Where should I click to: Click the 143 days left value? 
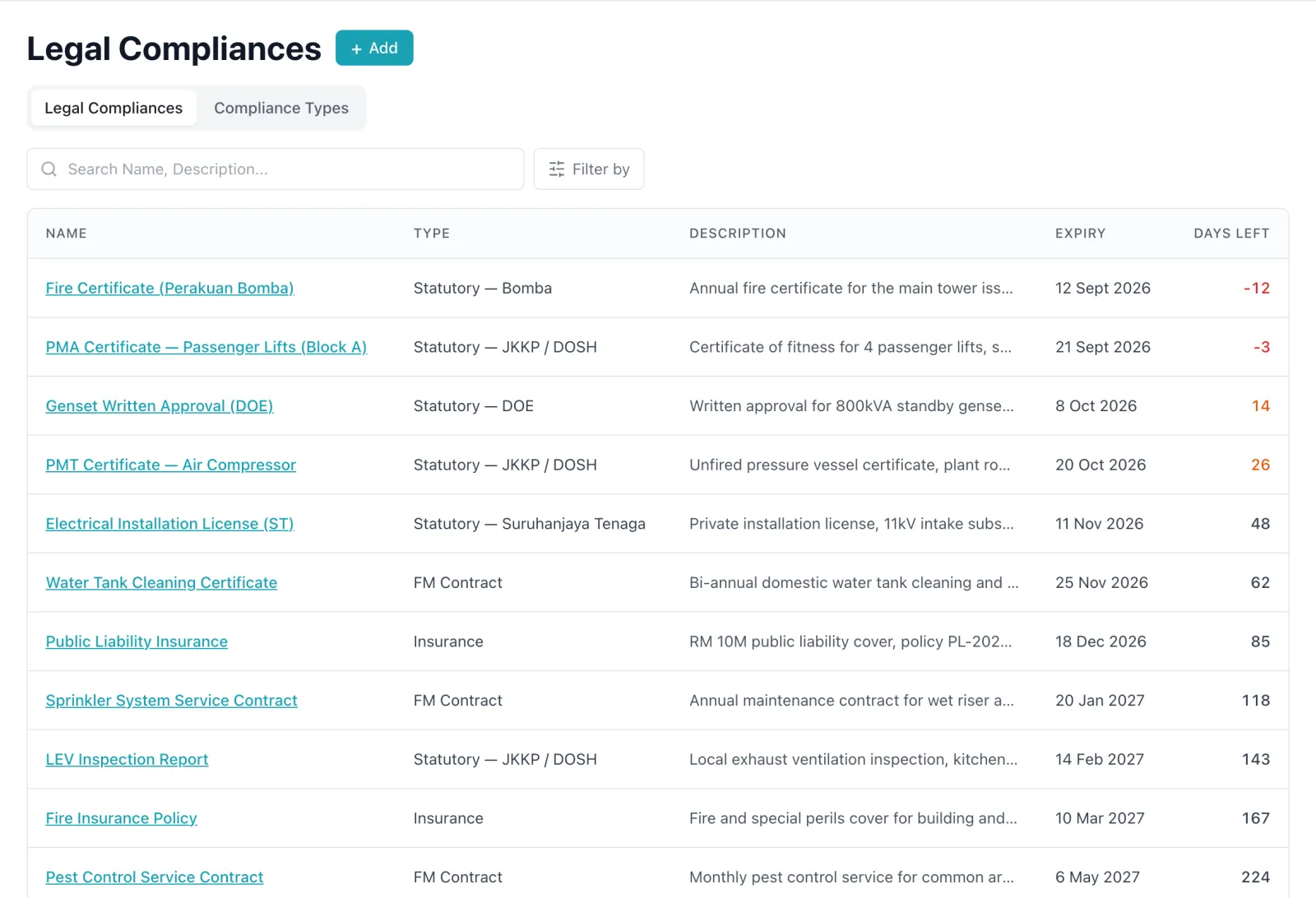coord(1256,759)
